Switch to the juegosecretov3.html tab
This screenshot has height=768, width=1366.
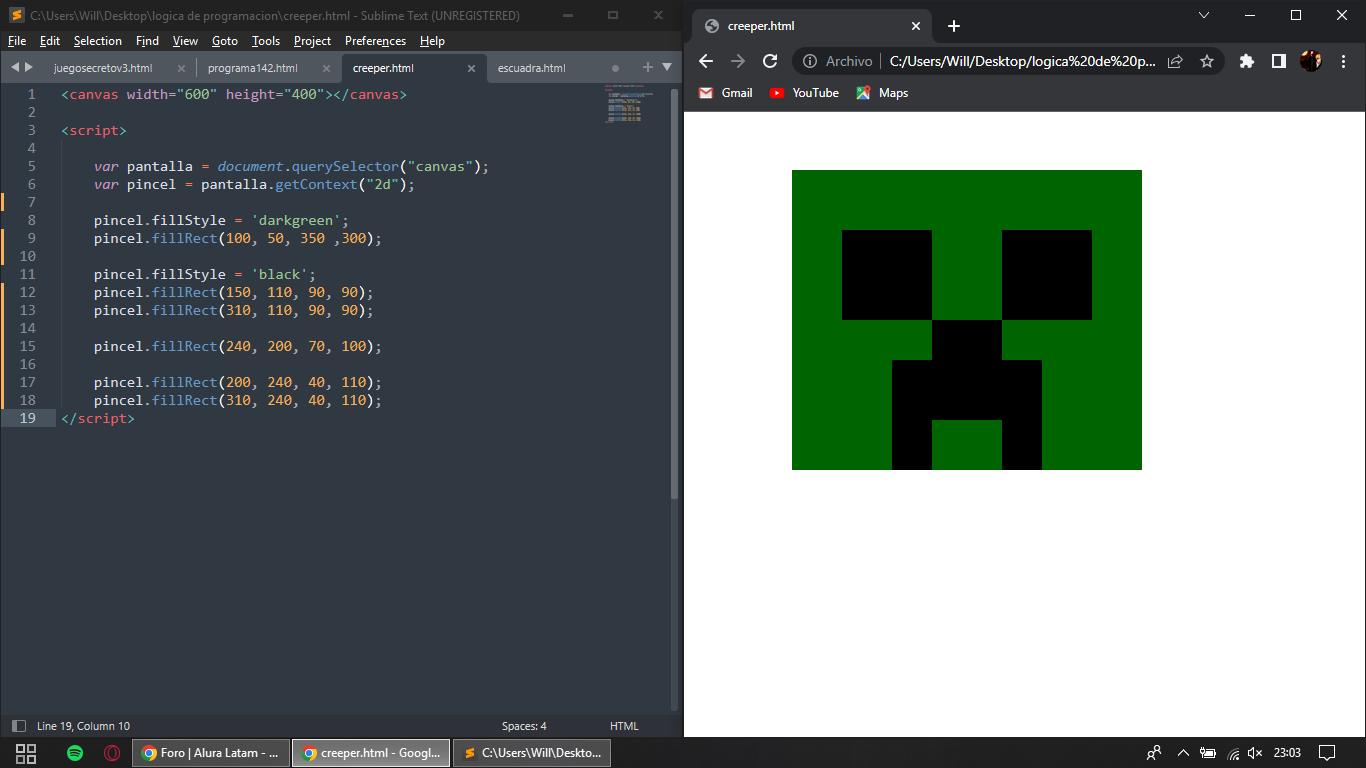click(x=103, y=68)
